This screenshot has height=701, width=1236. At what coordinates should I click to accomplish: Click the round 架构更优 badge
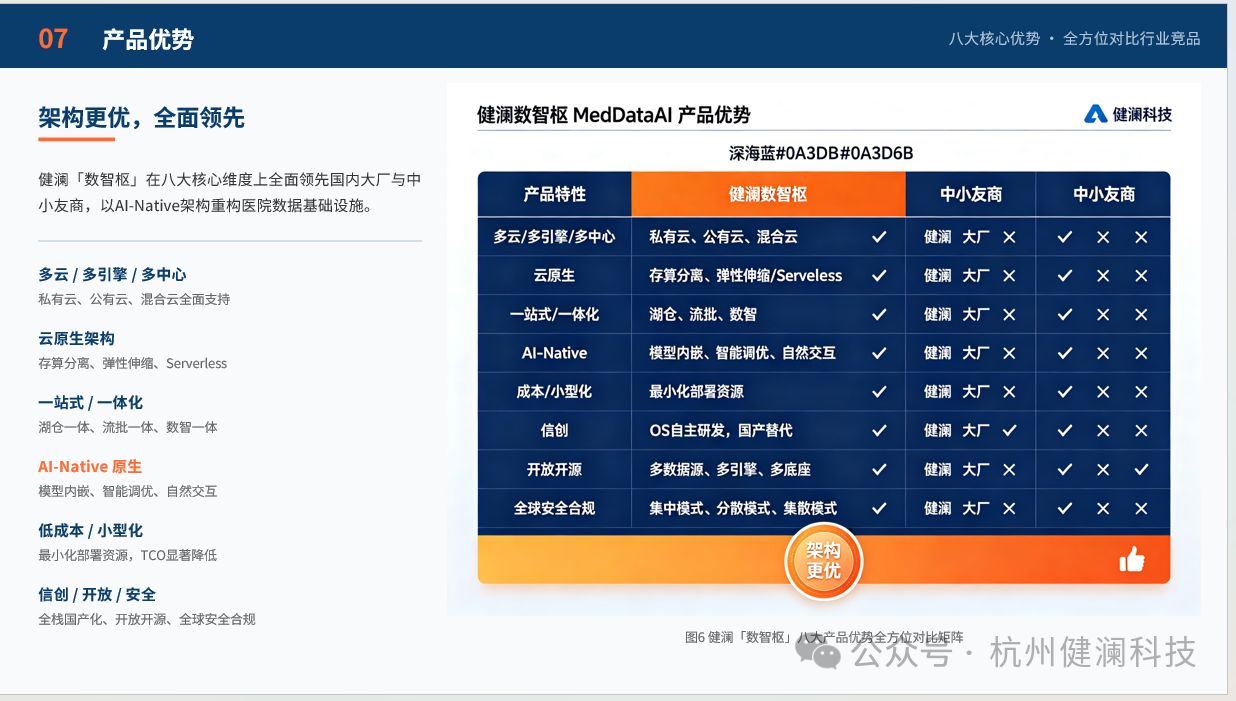coord(823,561)
